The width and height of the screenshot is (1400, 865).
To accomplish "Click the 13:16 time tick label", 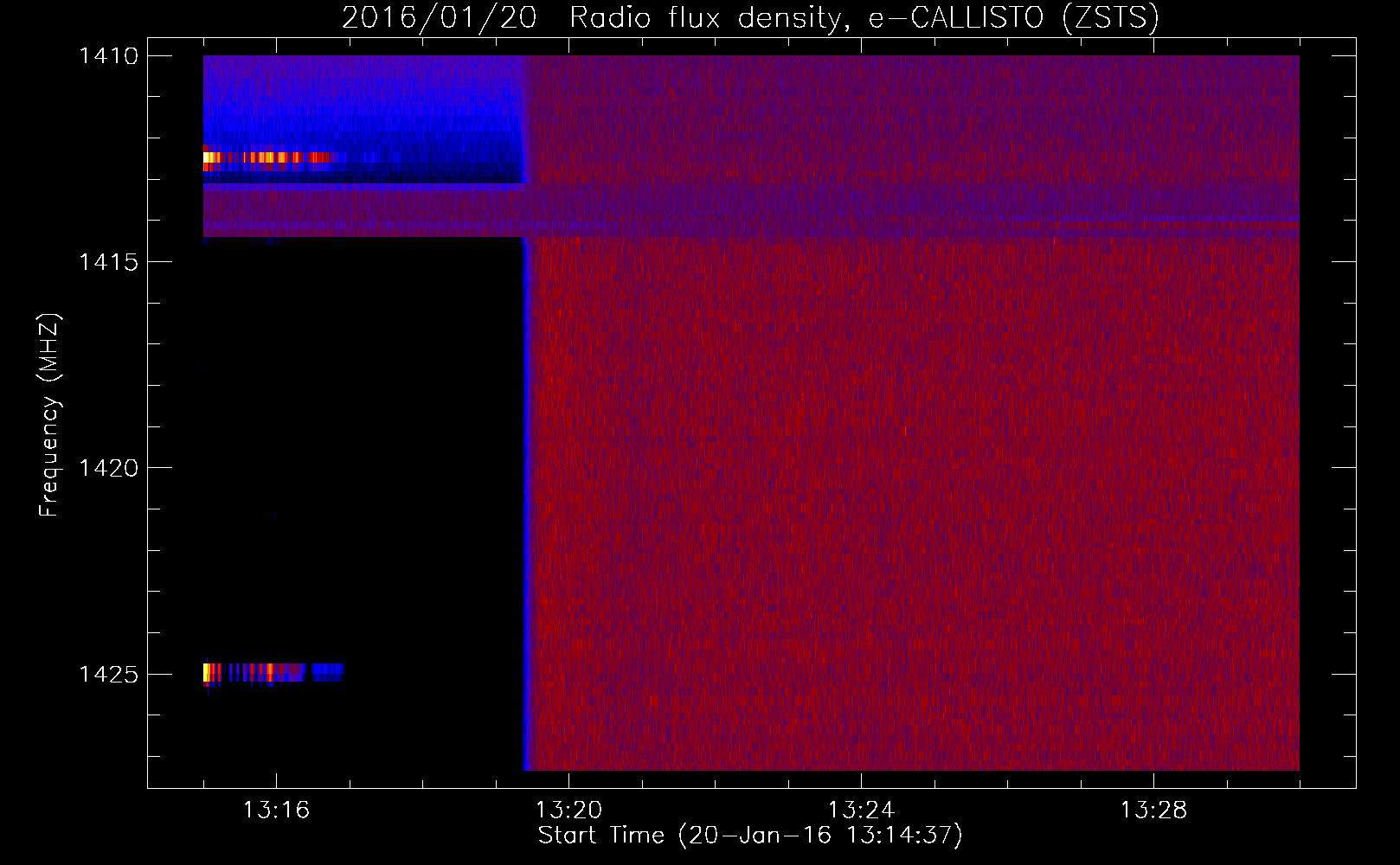I will click(276, 811).
